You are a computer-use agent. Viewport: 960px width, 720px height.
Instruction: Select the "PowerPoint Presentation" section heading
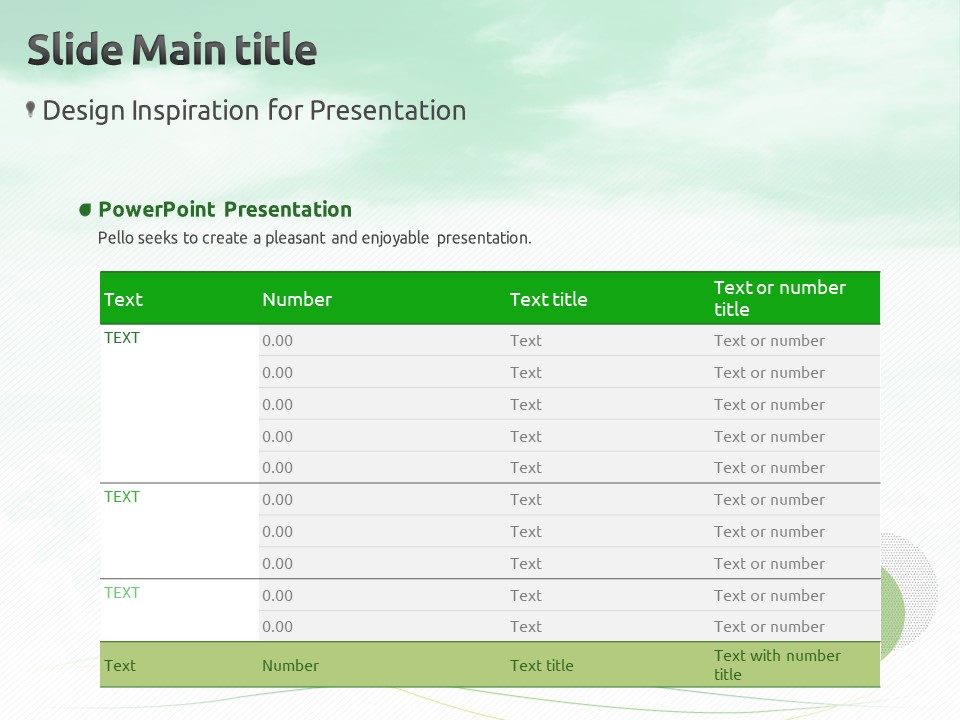[225, 210]
